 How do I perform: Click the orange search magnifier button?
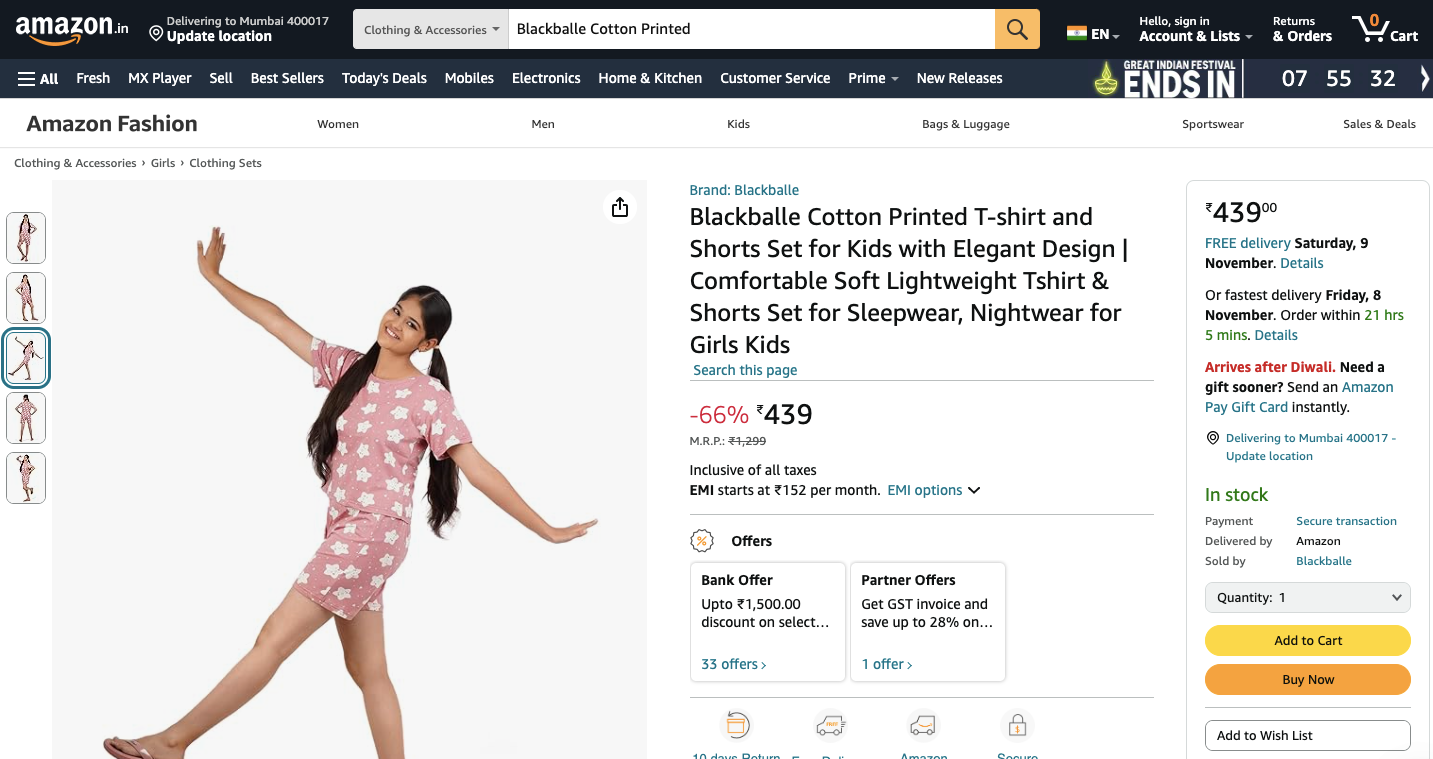[1017, 29]
